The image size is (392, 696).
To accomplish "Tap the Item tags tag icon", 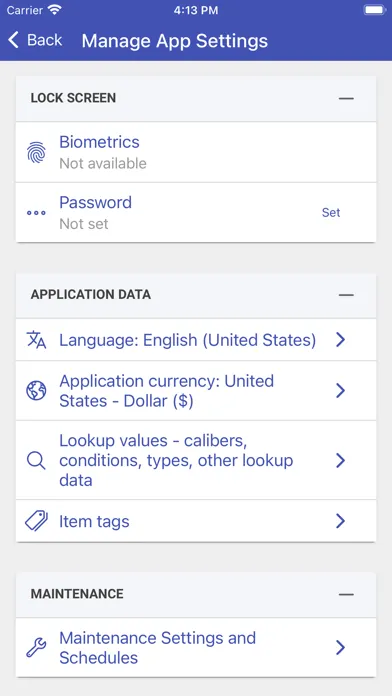I will tap(36, 521).
